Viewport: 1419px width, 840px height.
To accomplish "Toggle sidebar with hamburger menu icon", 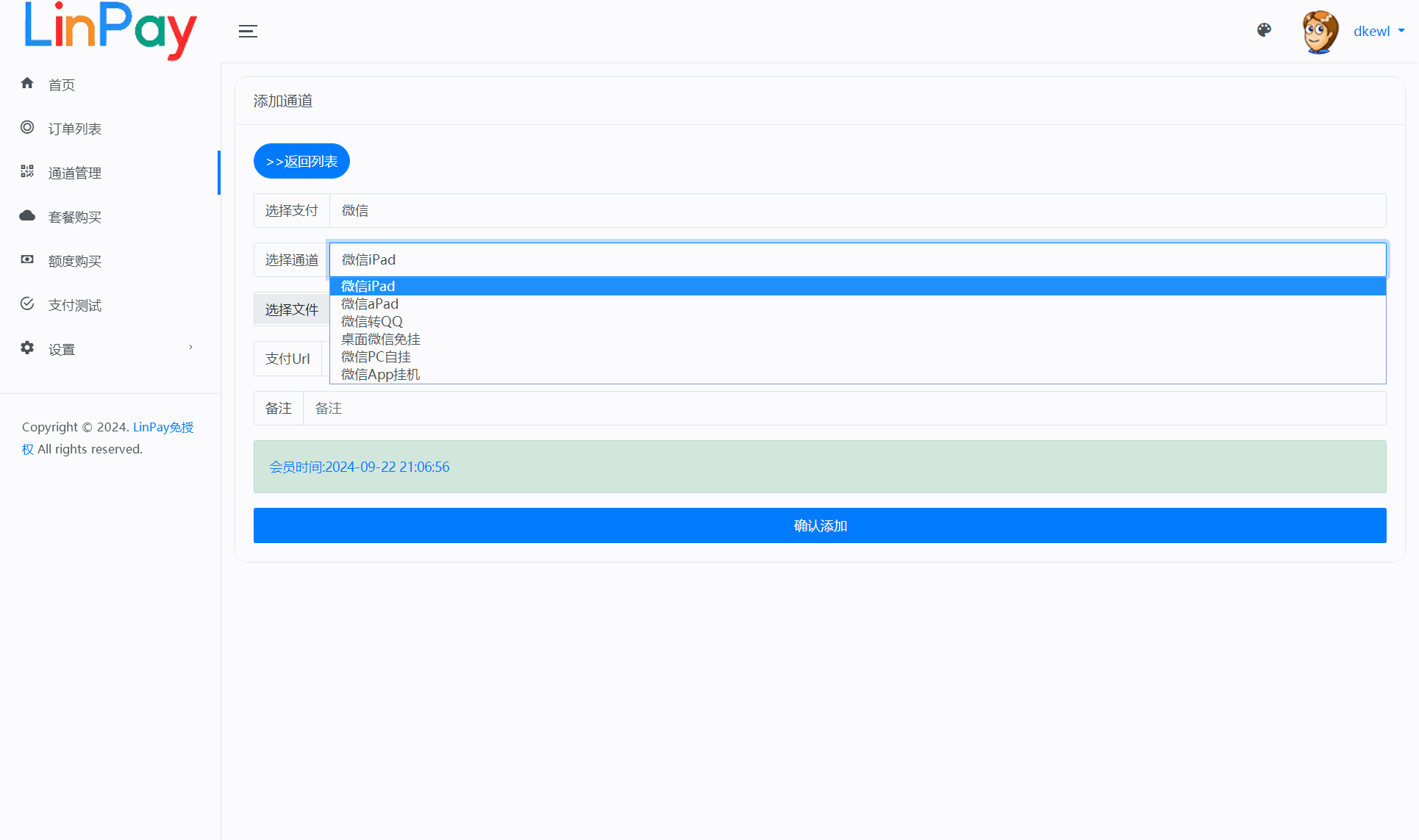I will click(248, 31).
